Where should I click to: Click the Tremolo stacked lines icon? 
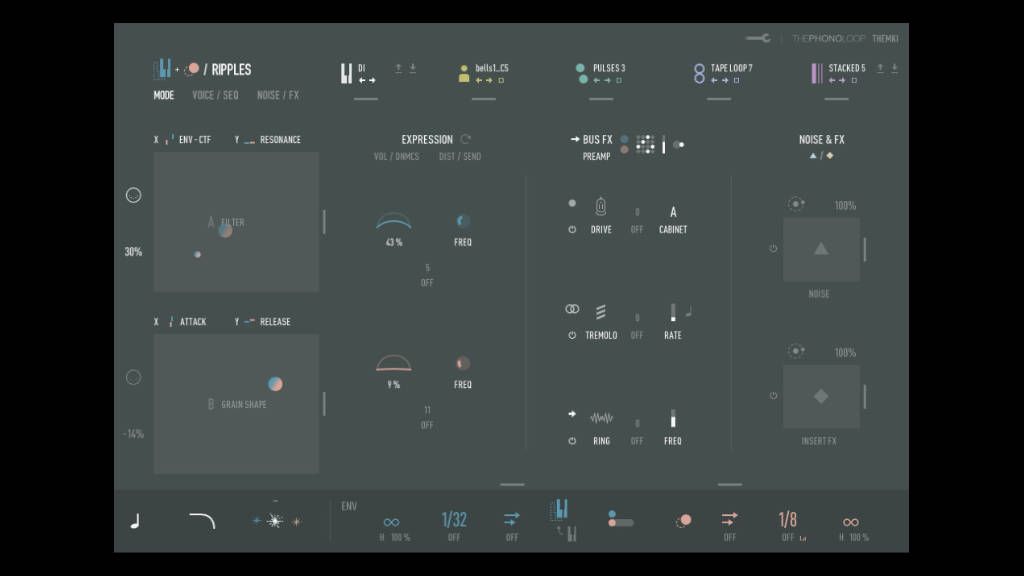point(601,312)
